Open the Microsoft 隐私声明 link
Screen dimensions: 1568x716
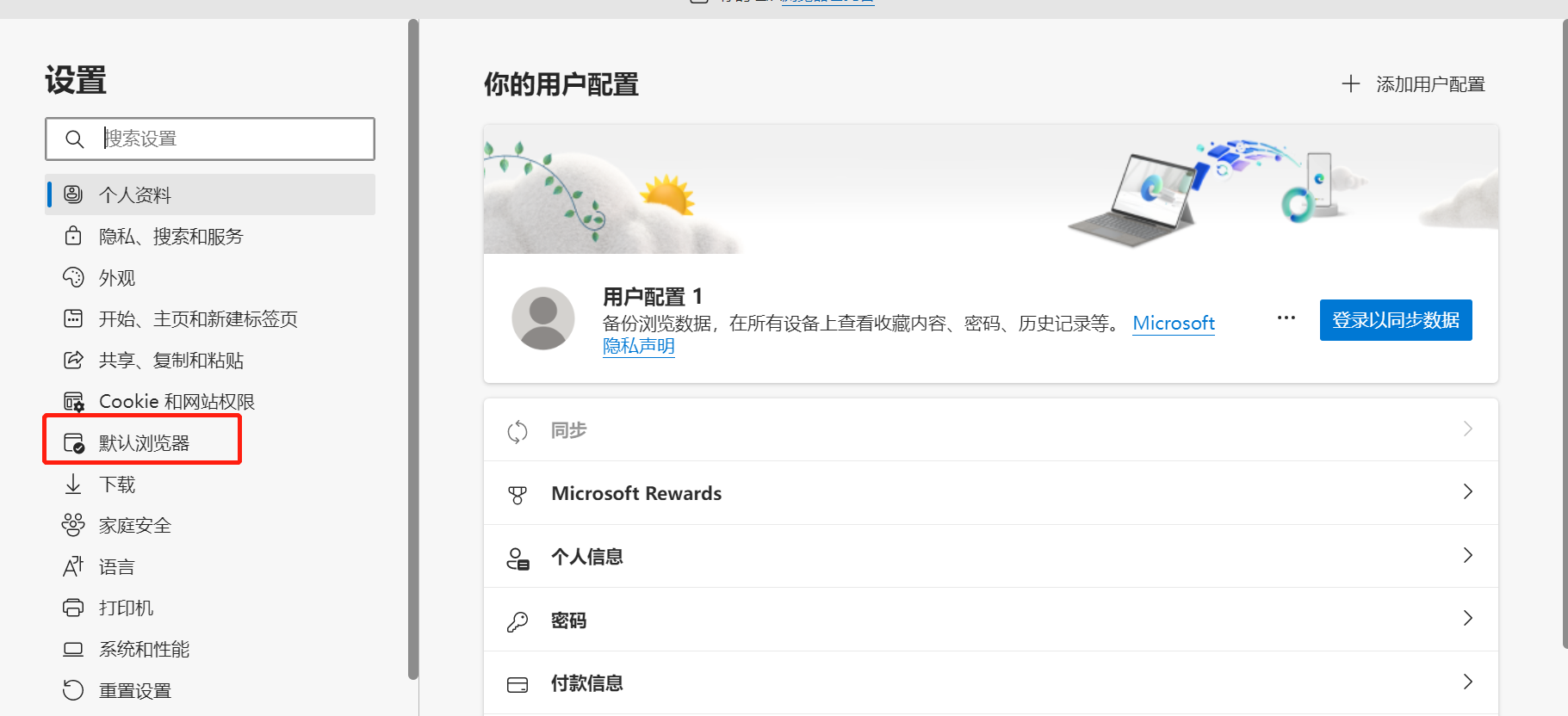(x=1173, y=324)
